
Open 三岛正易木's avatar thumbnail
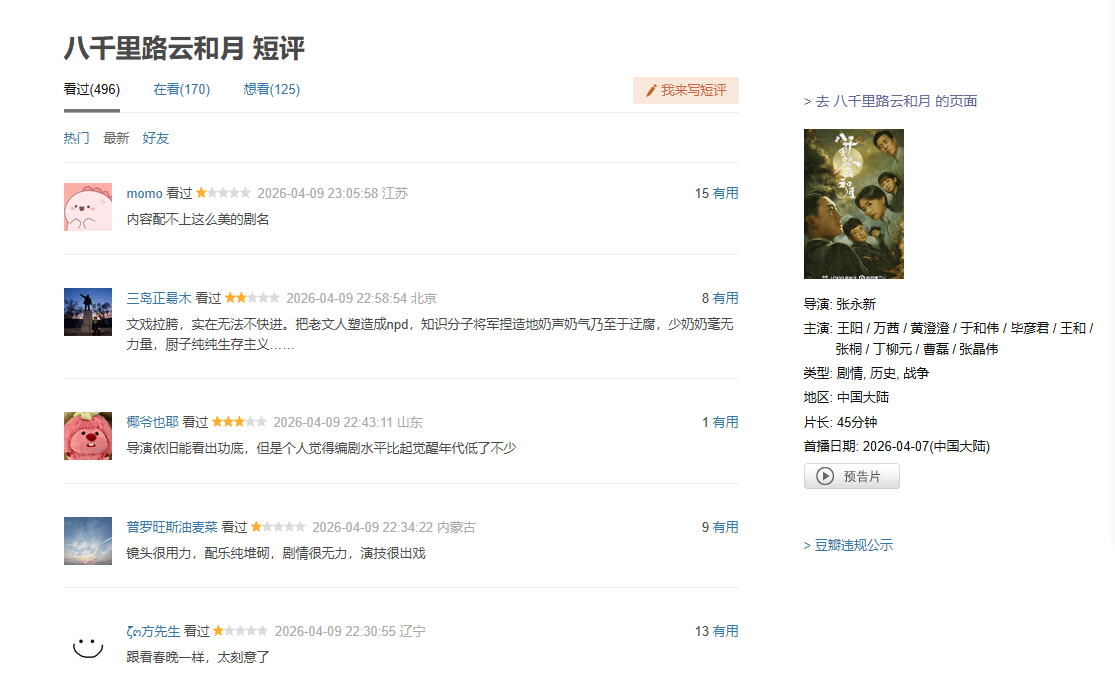[x=87, y=312]
